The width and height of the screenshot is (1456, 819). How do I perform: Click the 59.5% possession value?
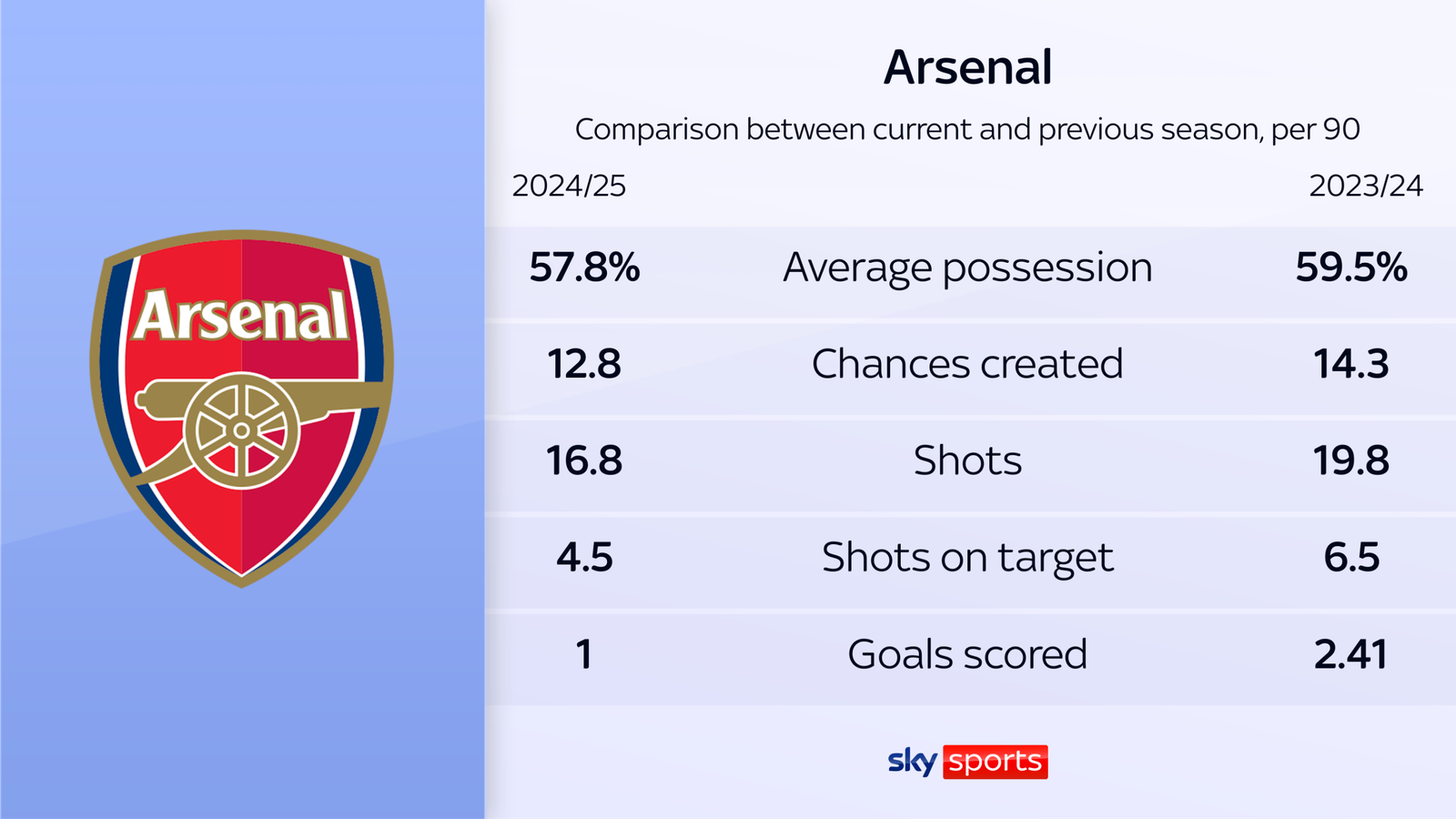pyautogui.click(x=1351, y=268)
